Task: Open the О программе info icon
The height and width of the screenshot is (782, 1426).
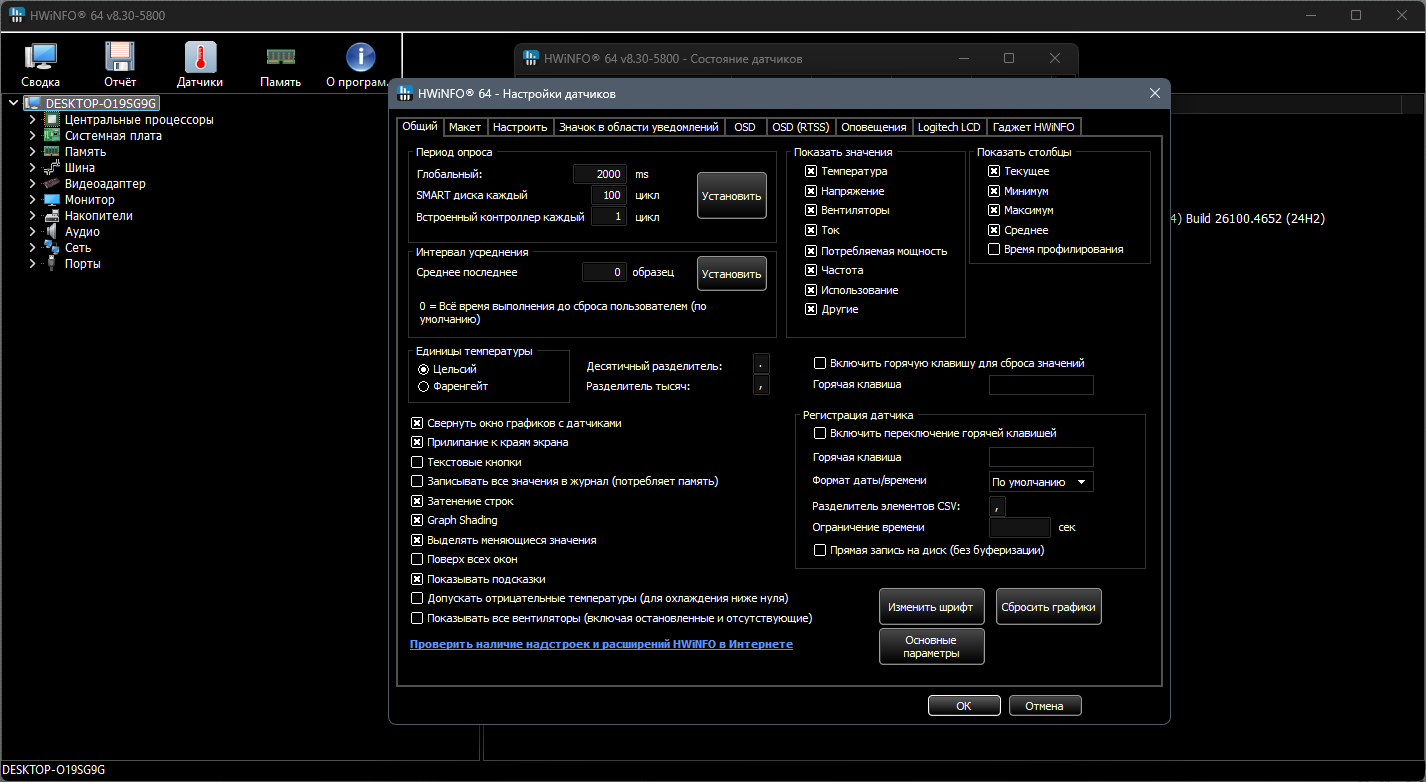Action: coord(360,57)
